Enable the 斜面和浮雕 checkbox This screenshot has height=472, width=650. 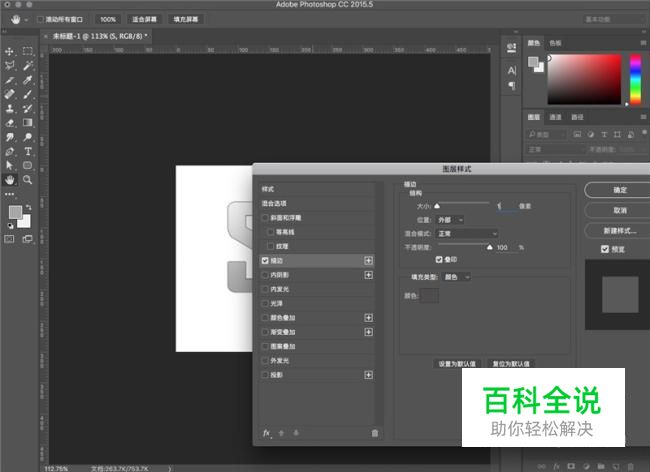tap(265, 218)
